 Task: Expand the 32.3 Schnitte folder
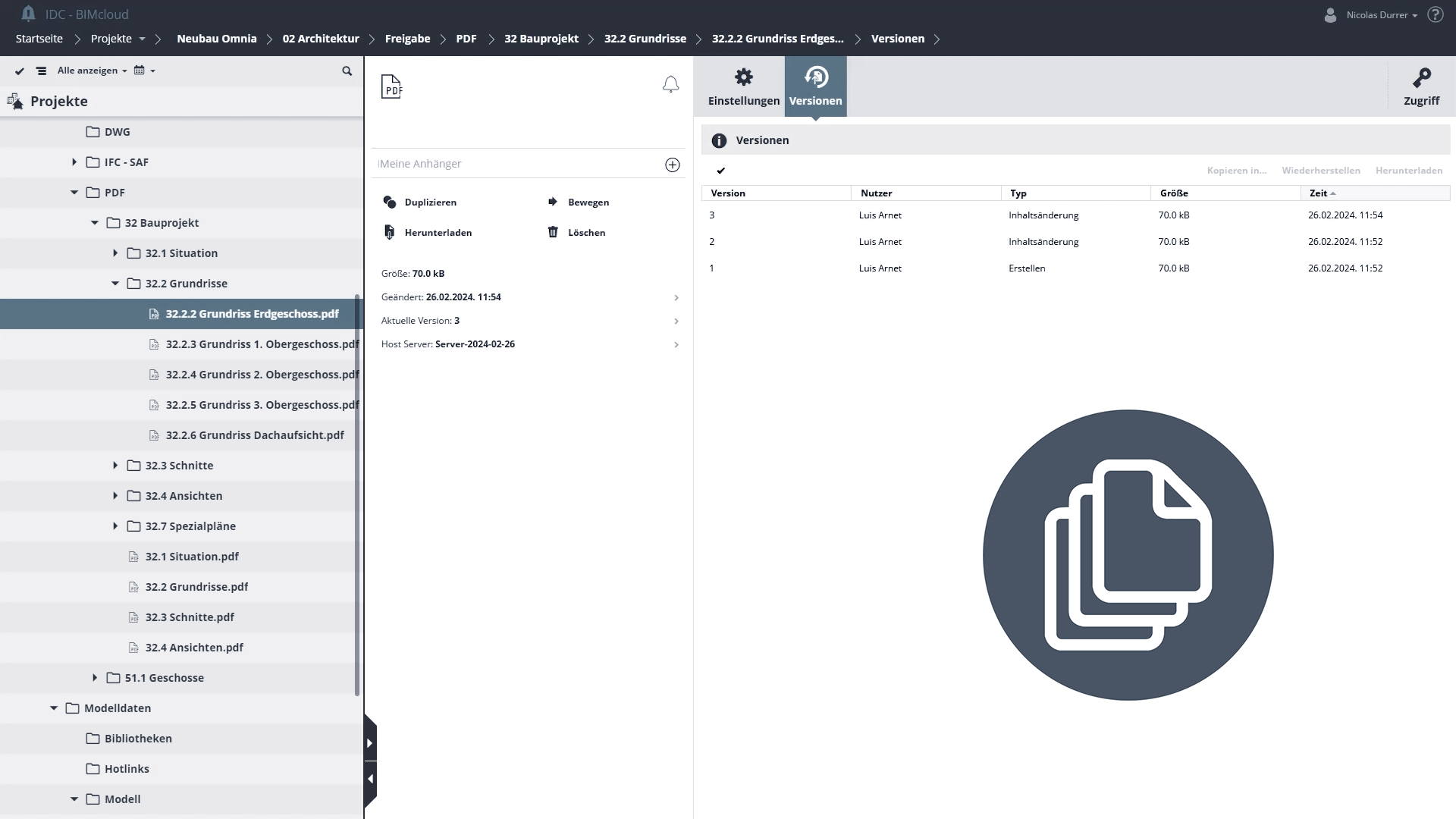pos(115,465)
